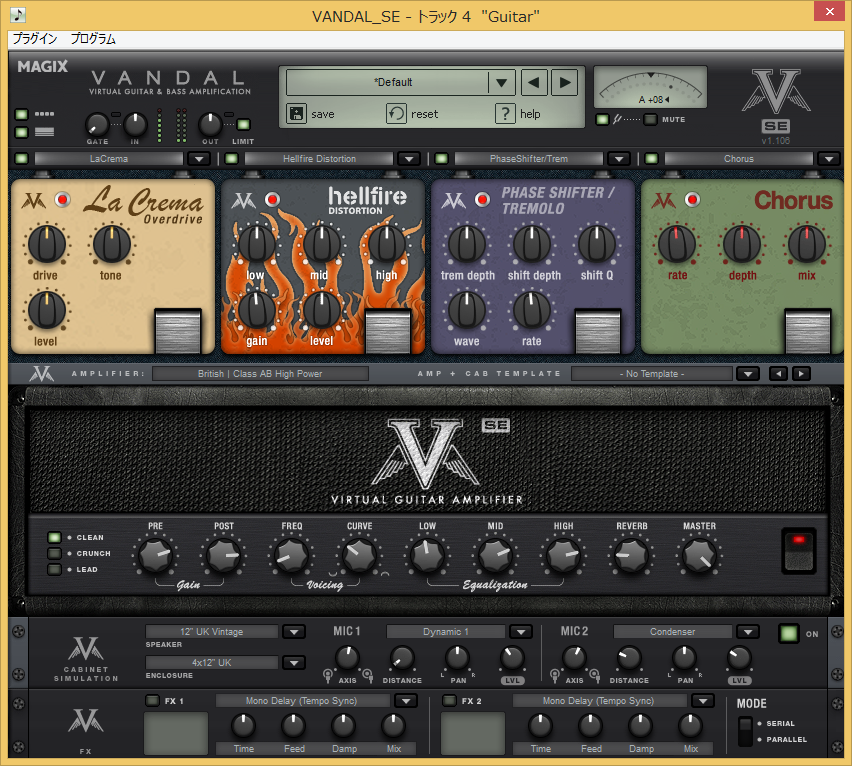
Task: Click the tuning fork icon
Action: coord(617,119)
